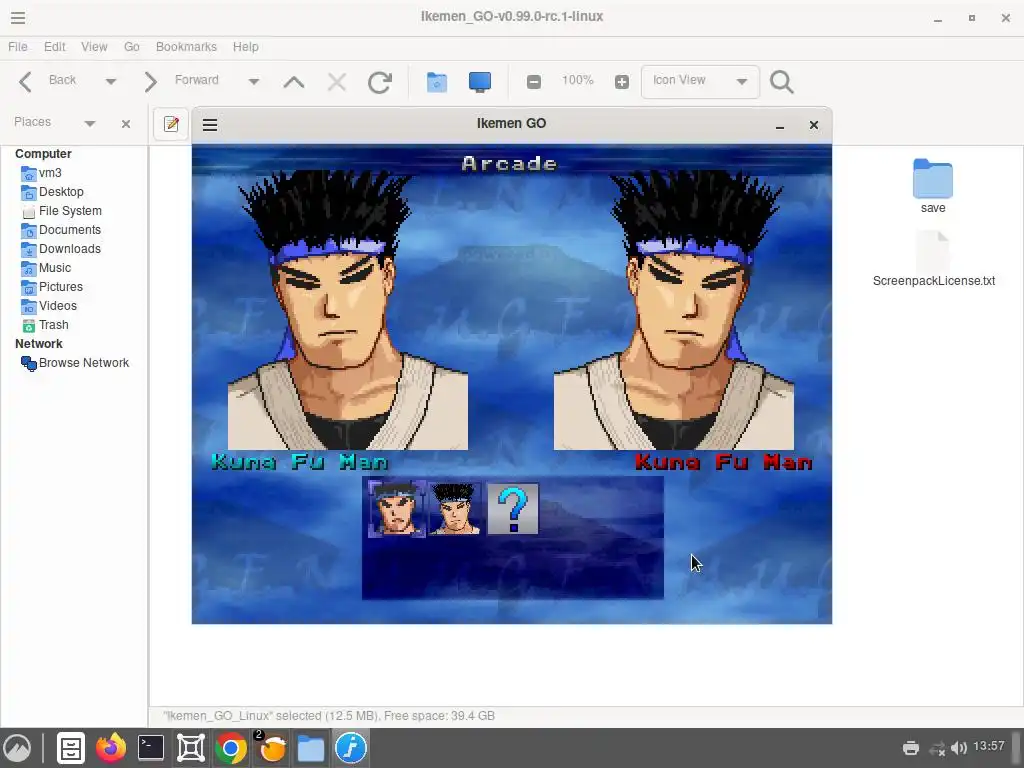
Task: Open the Help menu
Action: 246,47
